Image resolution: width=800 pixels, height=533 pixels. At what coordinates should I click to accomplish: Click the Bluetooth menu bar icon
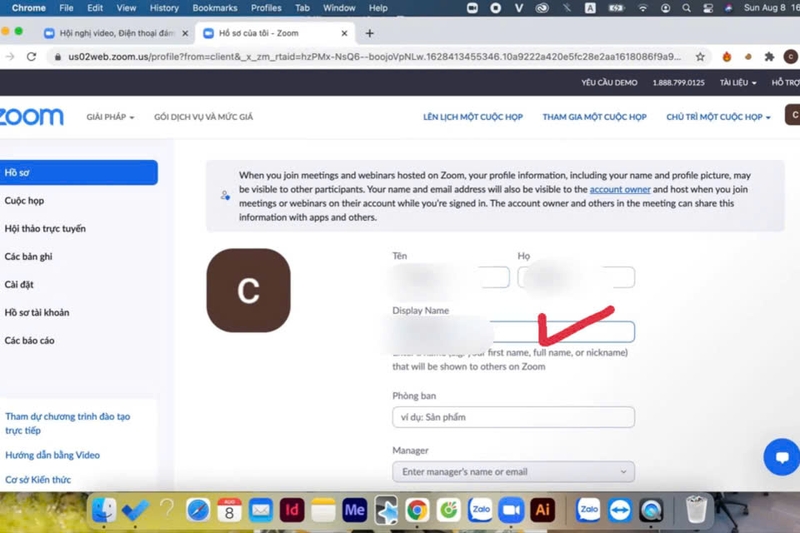click(x=567, y=8)
